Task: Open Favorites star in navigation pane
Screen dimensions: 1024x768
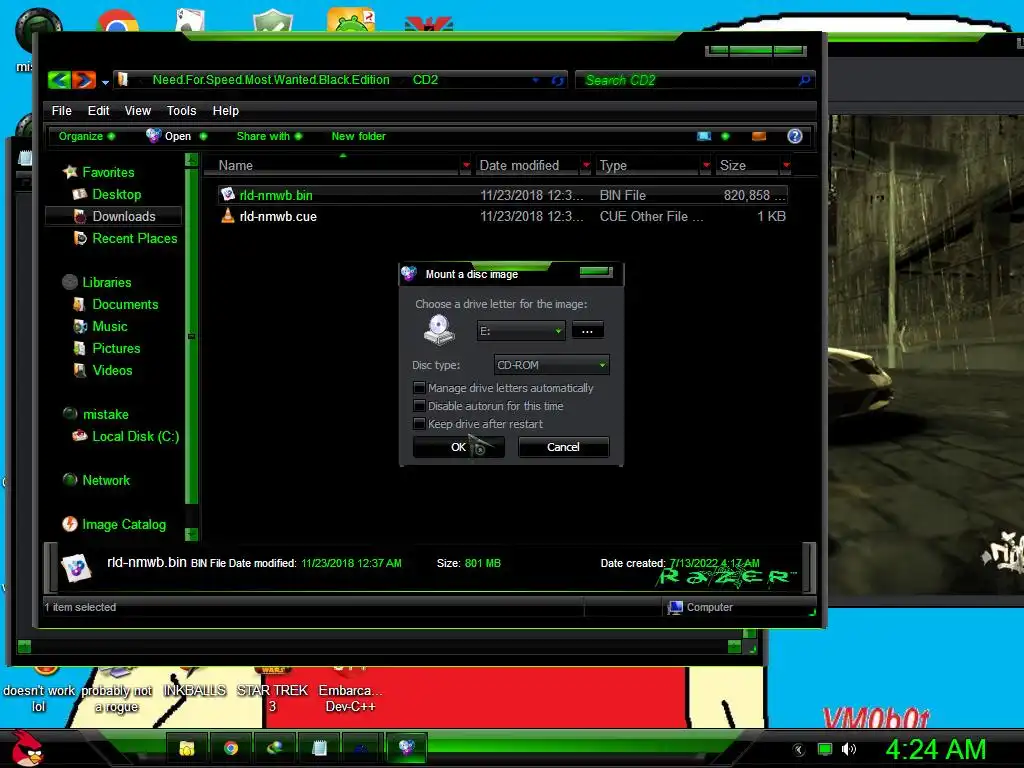Action: coord(71,172)
